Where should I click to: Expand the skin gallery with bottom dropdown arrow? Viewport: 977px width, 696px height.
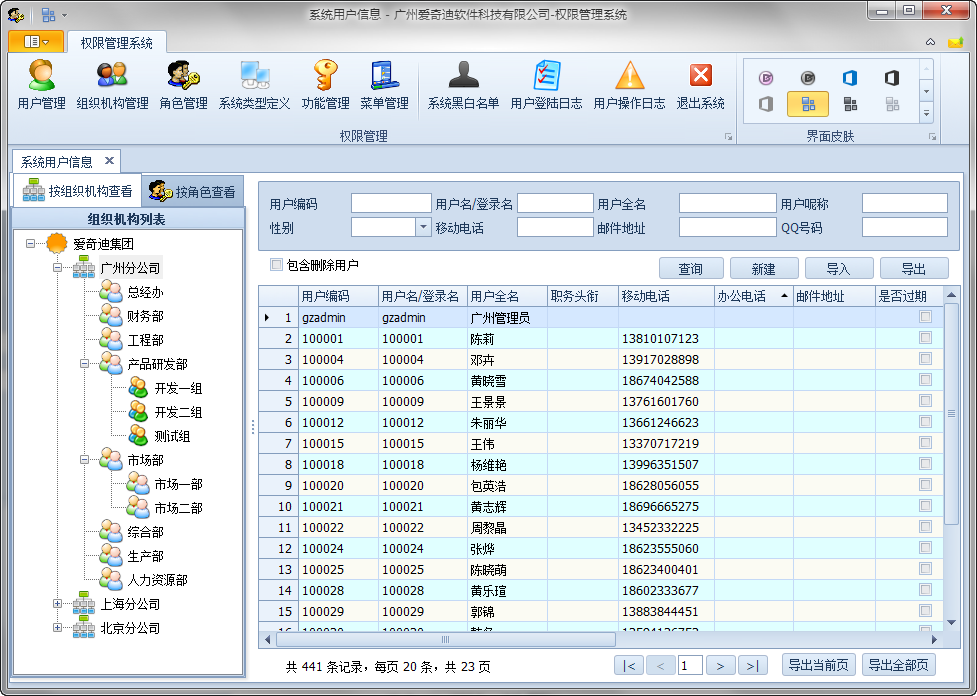coord(927,113)
